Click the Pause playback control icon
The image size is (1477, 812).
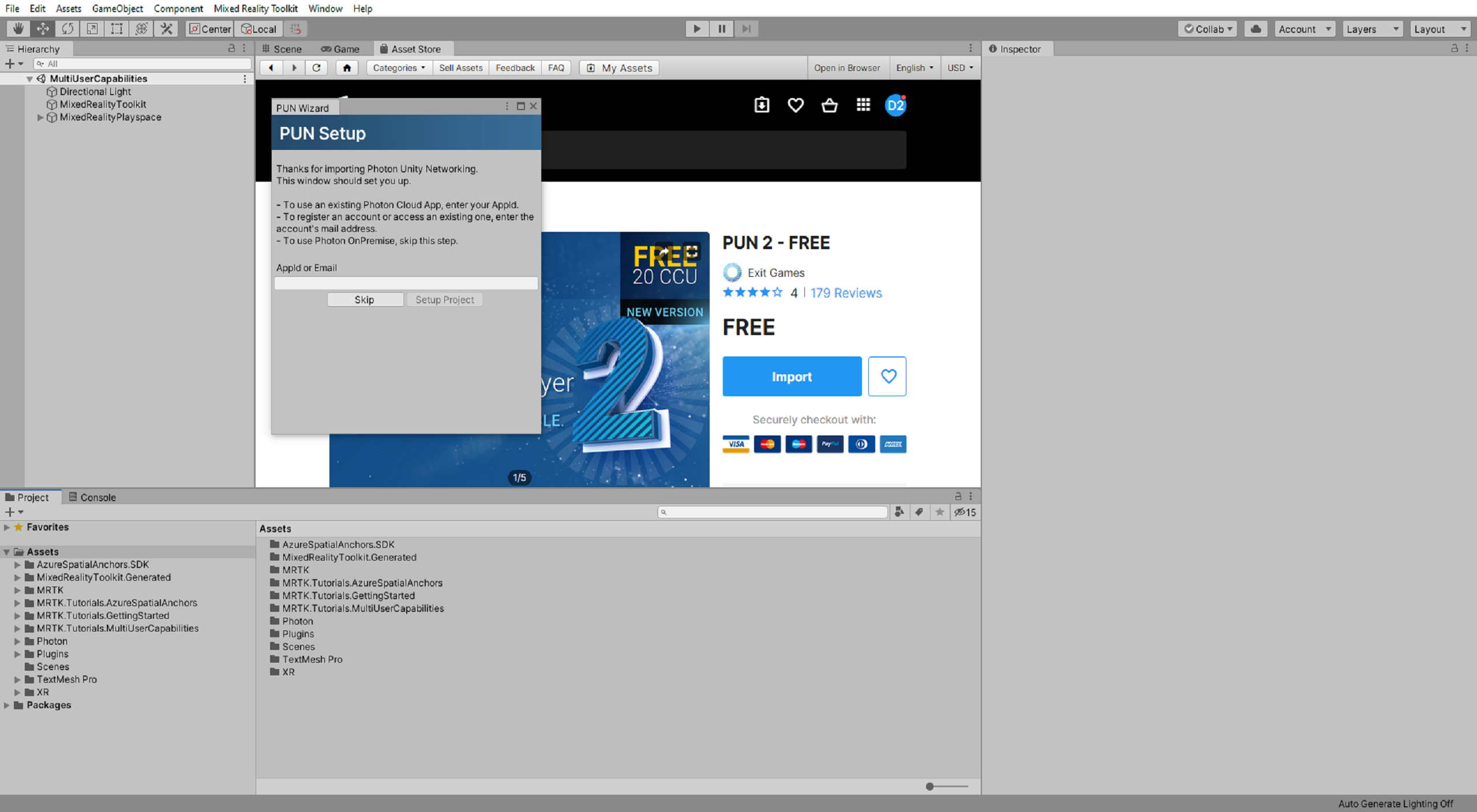tap(721, 28)
